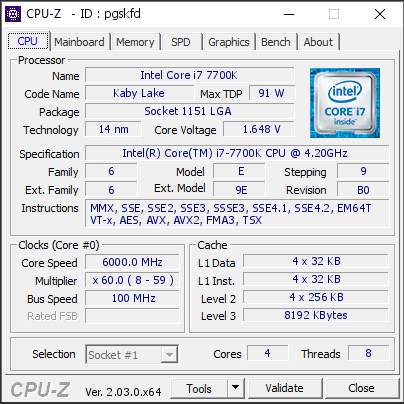Minimize the CPU-Z window
This screenshot has width=404, height=404.
tap(289, 14)
